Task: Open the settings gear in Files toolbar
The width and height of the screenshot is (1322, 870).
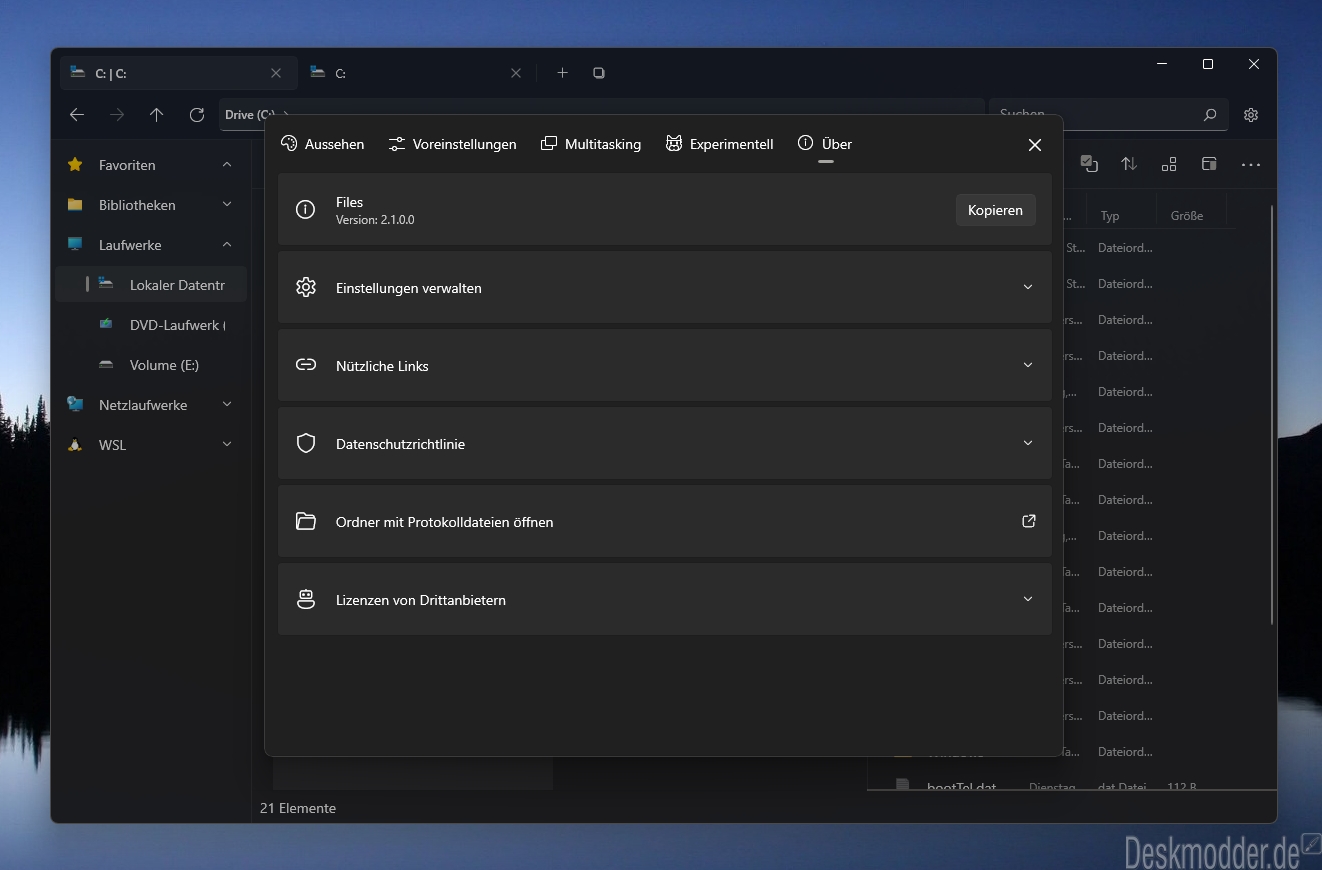Action: pos(1251,115)
